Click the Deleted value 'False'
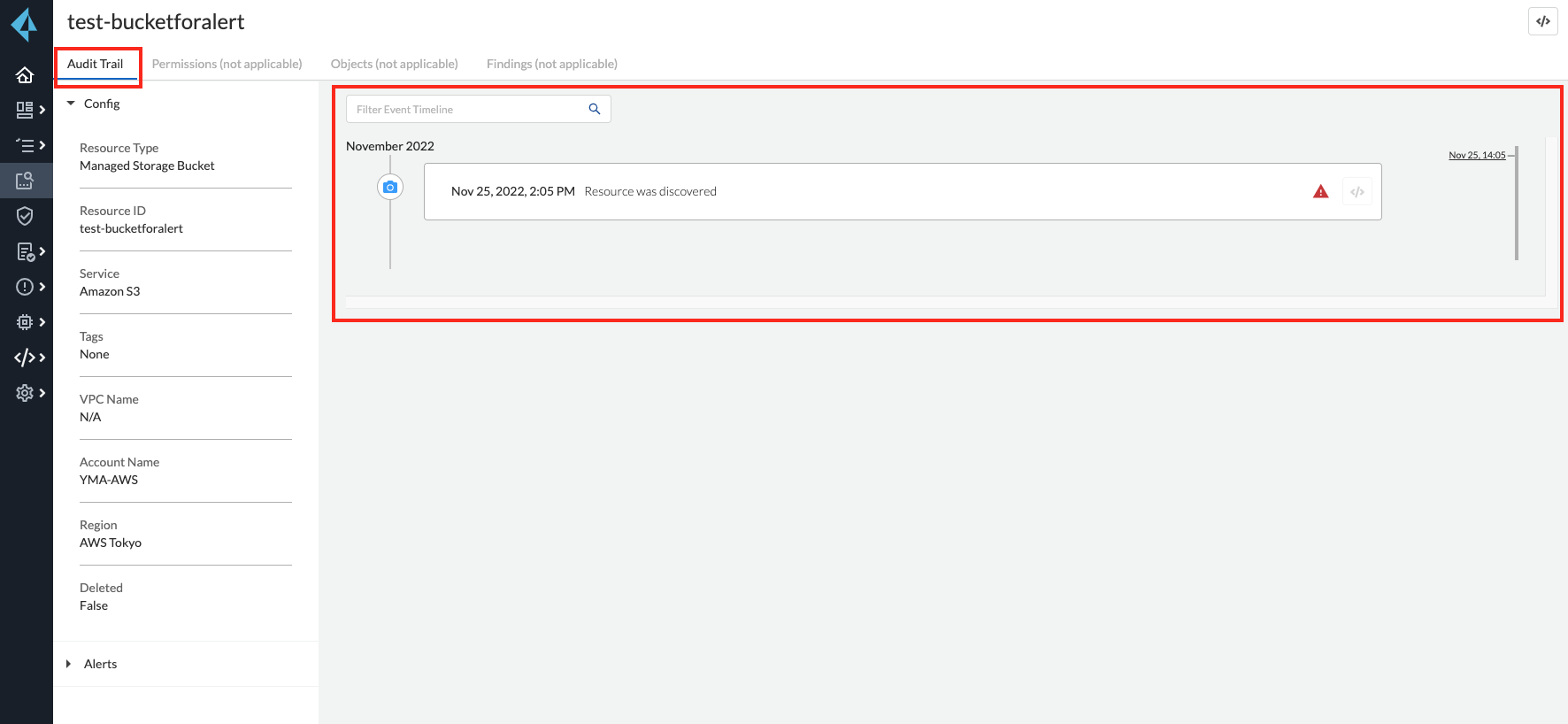The image size is (1568, 724). (94, 605)
